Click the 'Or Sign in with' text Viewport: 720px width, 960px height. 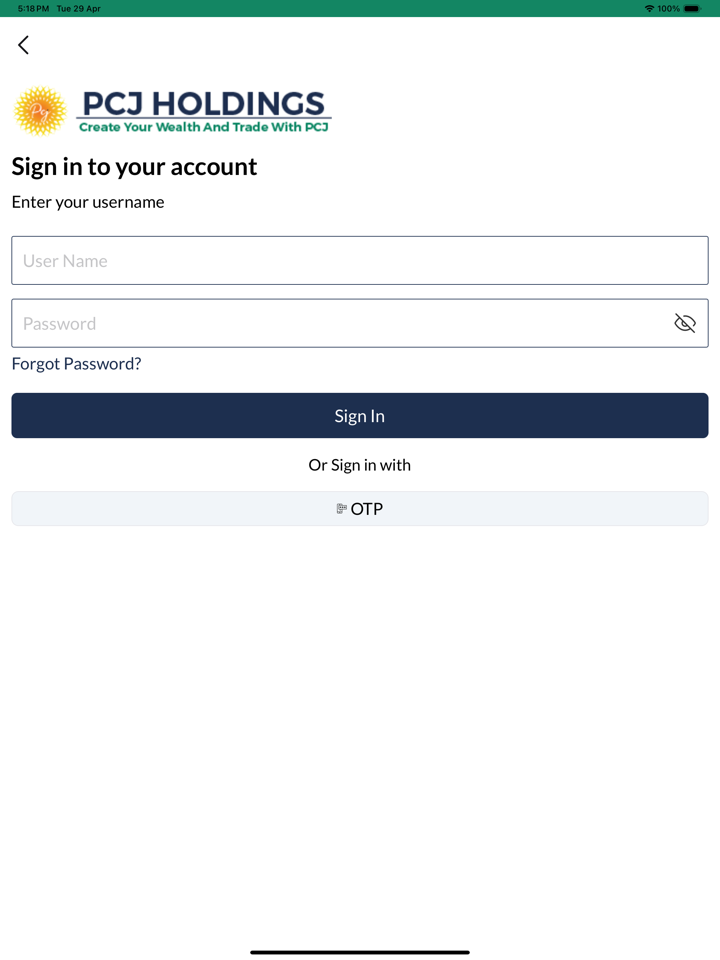pos(360,465)
